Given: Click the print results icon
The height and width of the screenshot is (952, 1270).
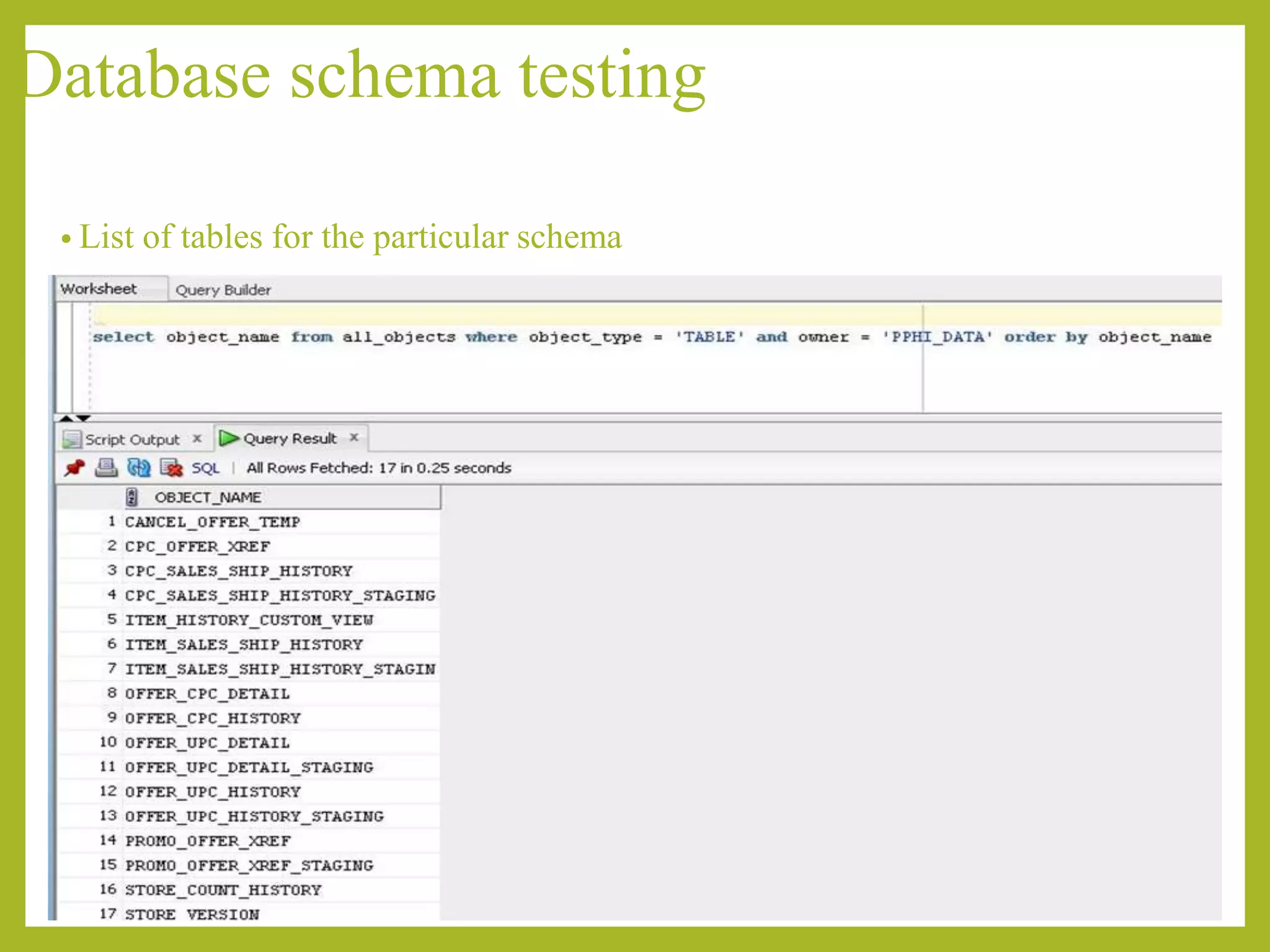Looking at the screenshot, I should click(106, 467).
